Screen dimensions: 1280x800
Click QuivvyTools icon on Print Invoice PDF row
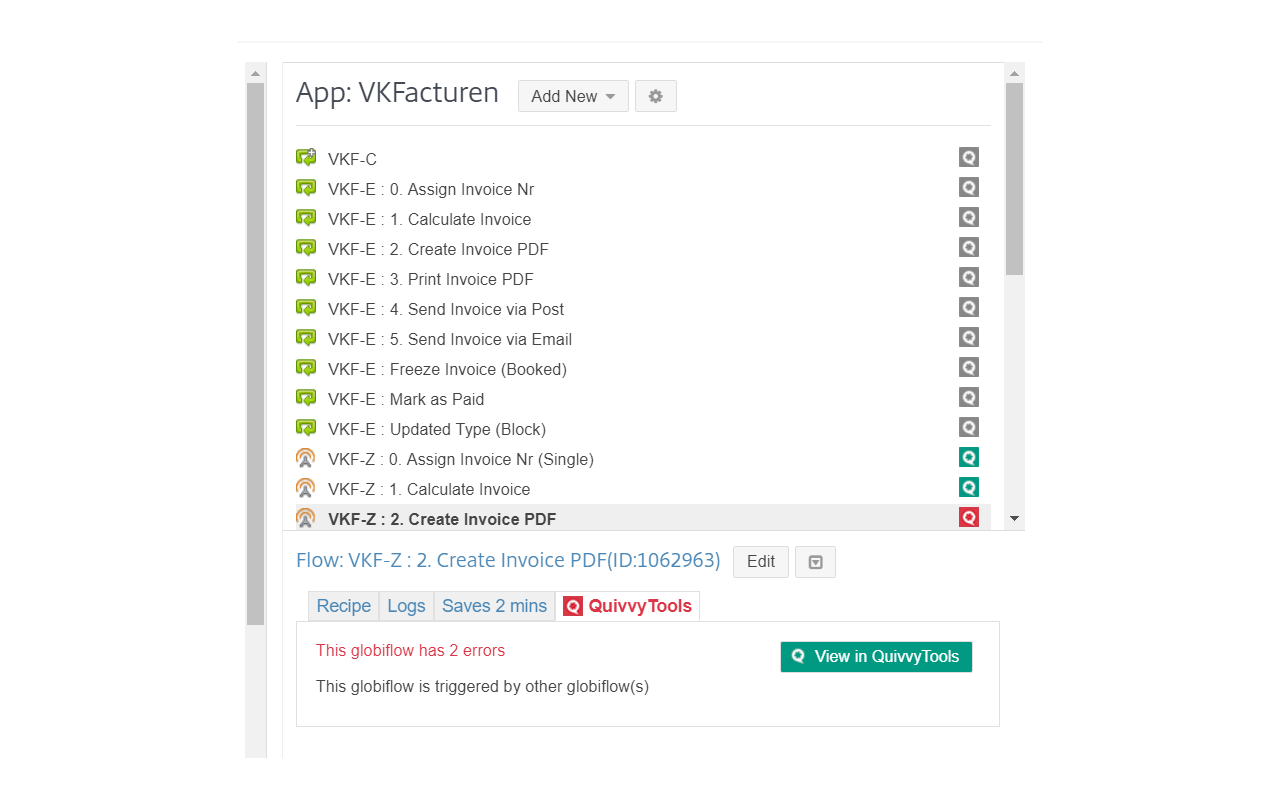969,277
